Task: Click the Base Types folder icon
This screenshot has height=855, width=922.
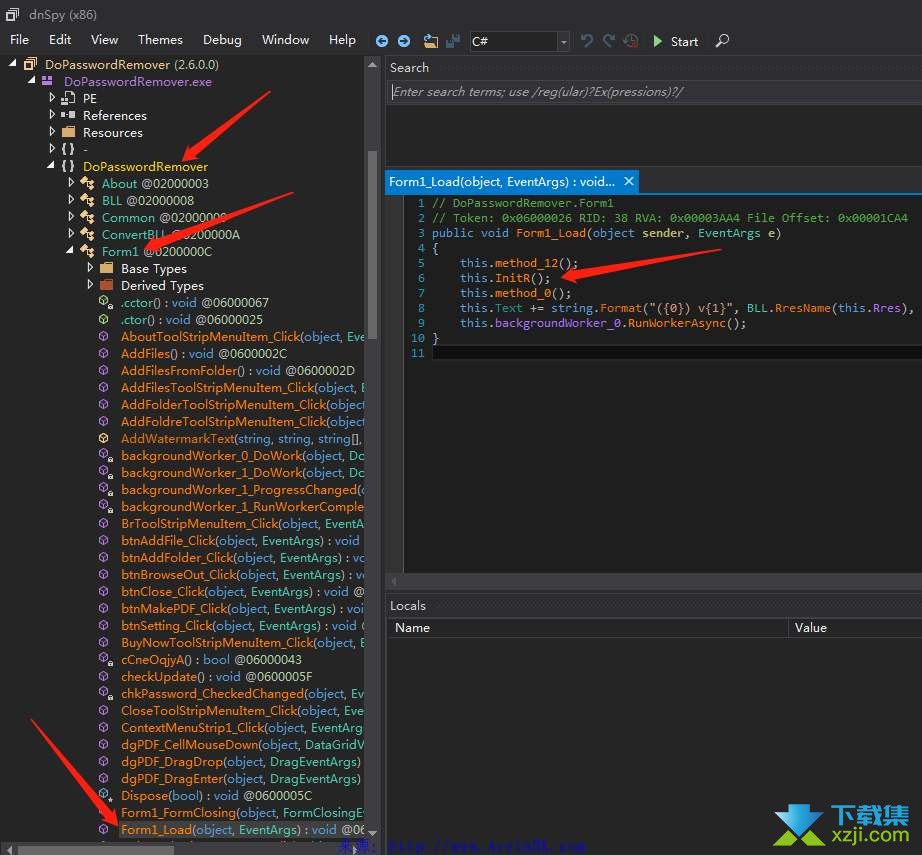Action: [106, 268]
